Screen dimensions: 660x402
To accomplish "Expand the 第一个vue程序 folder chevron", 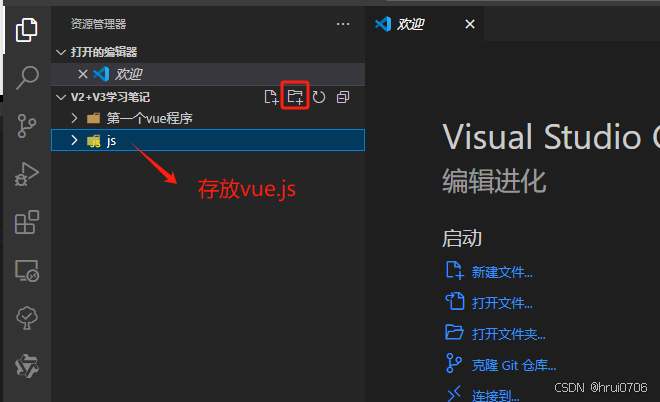I will (x=75, y=118).
